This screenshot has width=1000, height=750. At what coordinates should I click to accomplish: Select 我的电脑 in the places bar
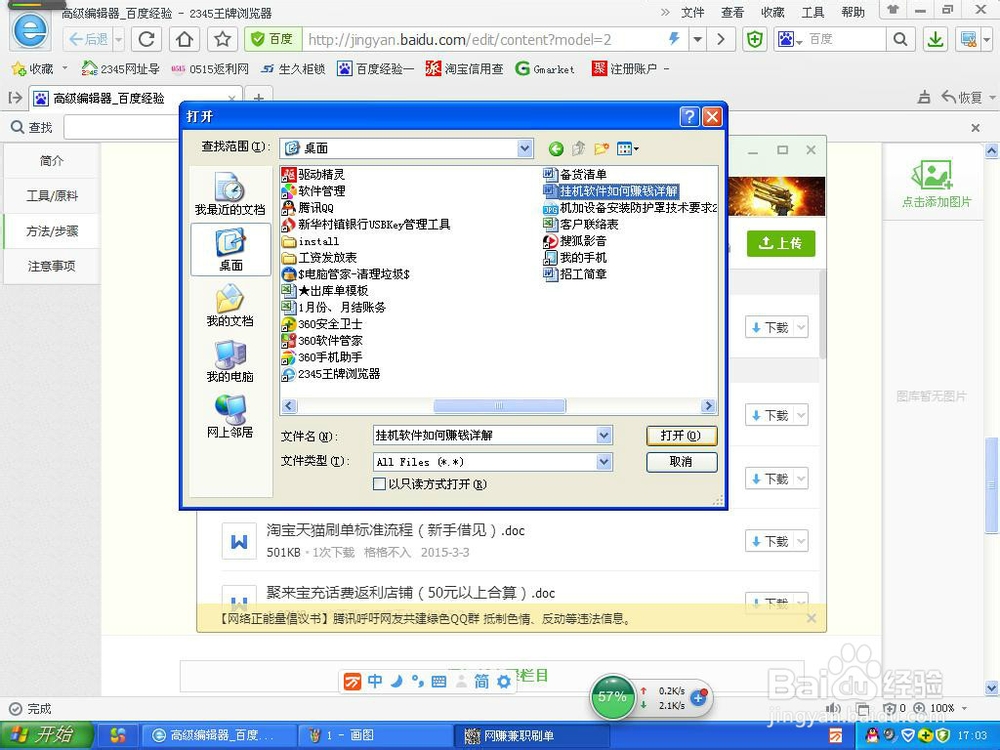[230, 361]
